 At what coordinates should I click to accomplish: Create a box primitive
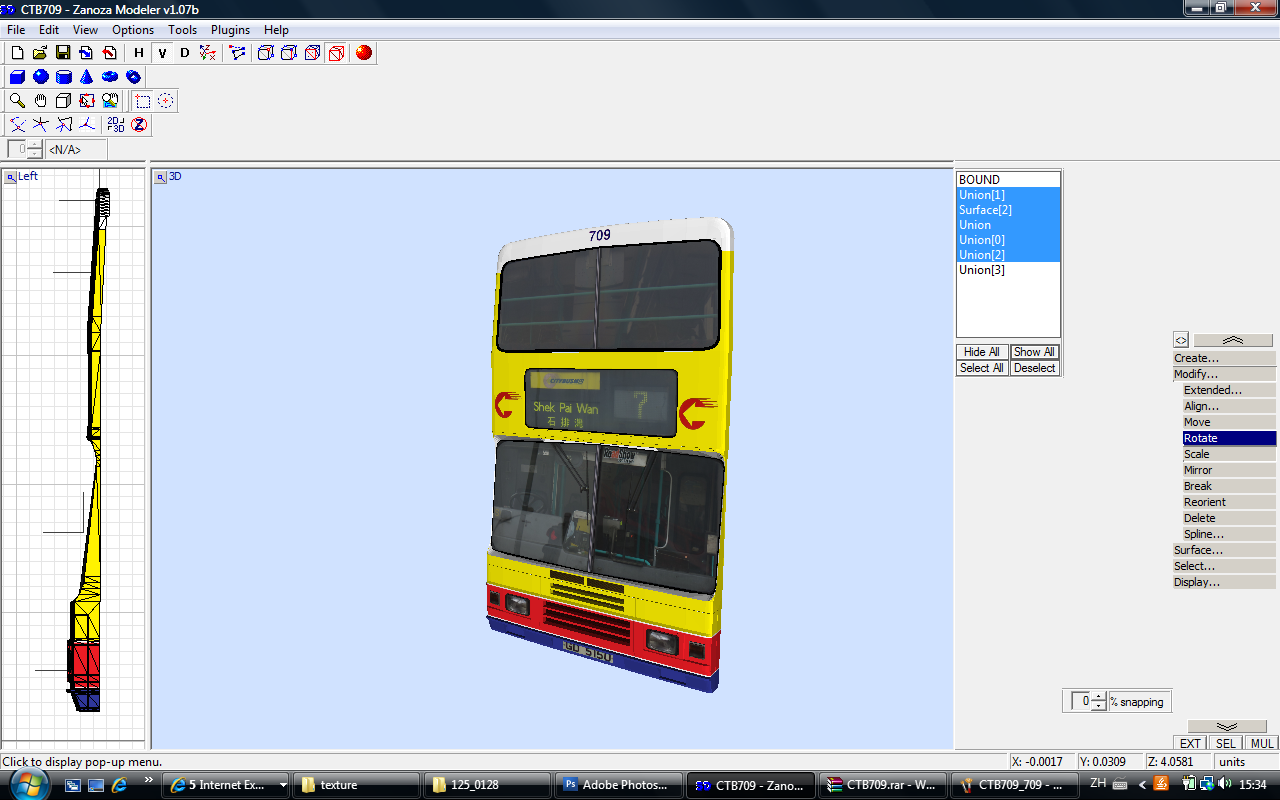[x=17, y=77]
